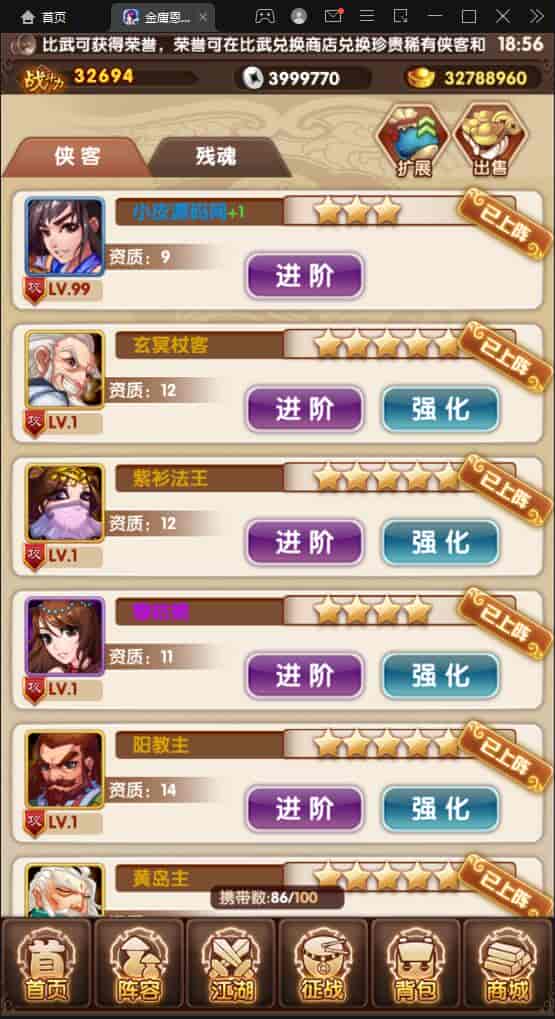Screen dimensions: 555x1019
Task: Switch to the 残魂 tab
Action: tap(216, 157)
